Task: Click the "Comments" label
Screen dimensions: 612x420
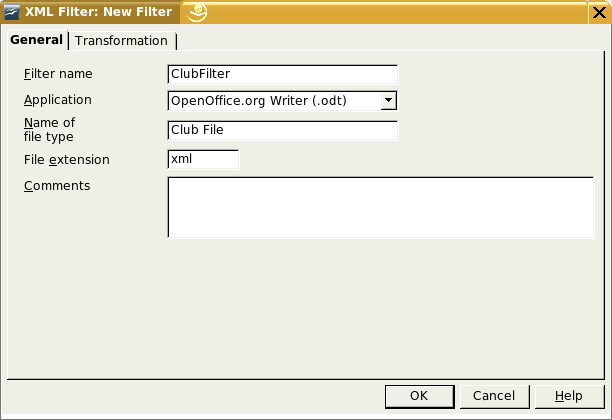Action: coord(57,186)
